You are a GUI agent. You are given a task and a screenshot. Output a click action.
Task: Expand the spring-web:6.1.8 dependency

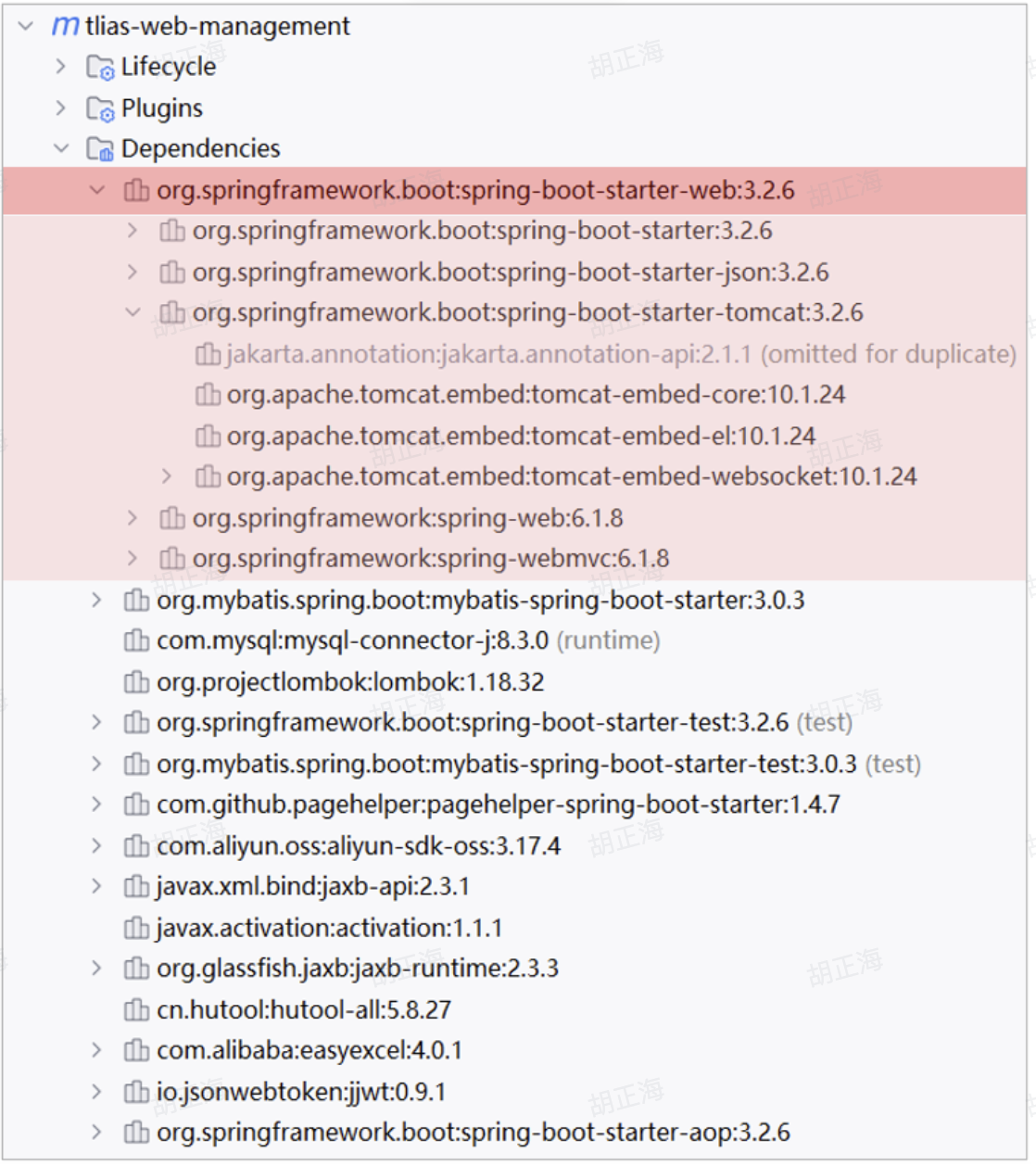[131, 518]
